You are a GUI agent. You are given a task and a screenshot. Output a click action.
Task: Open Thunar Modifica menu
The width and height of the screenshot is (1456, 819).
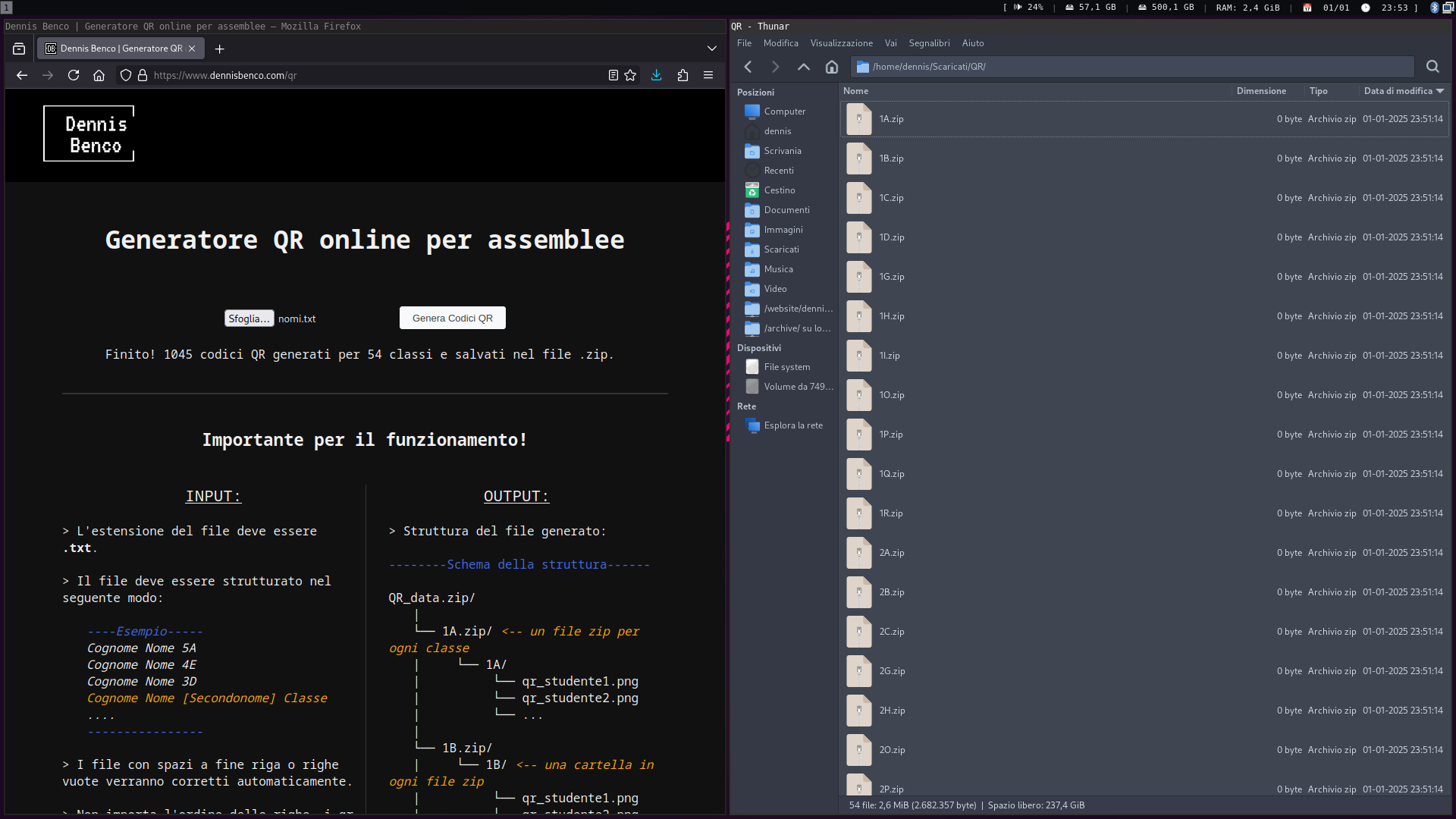[781, 43]
